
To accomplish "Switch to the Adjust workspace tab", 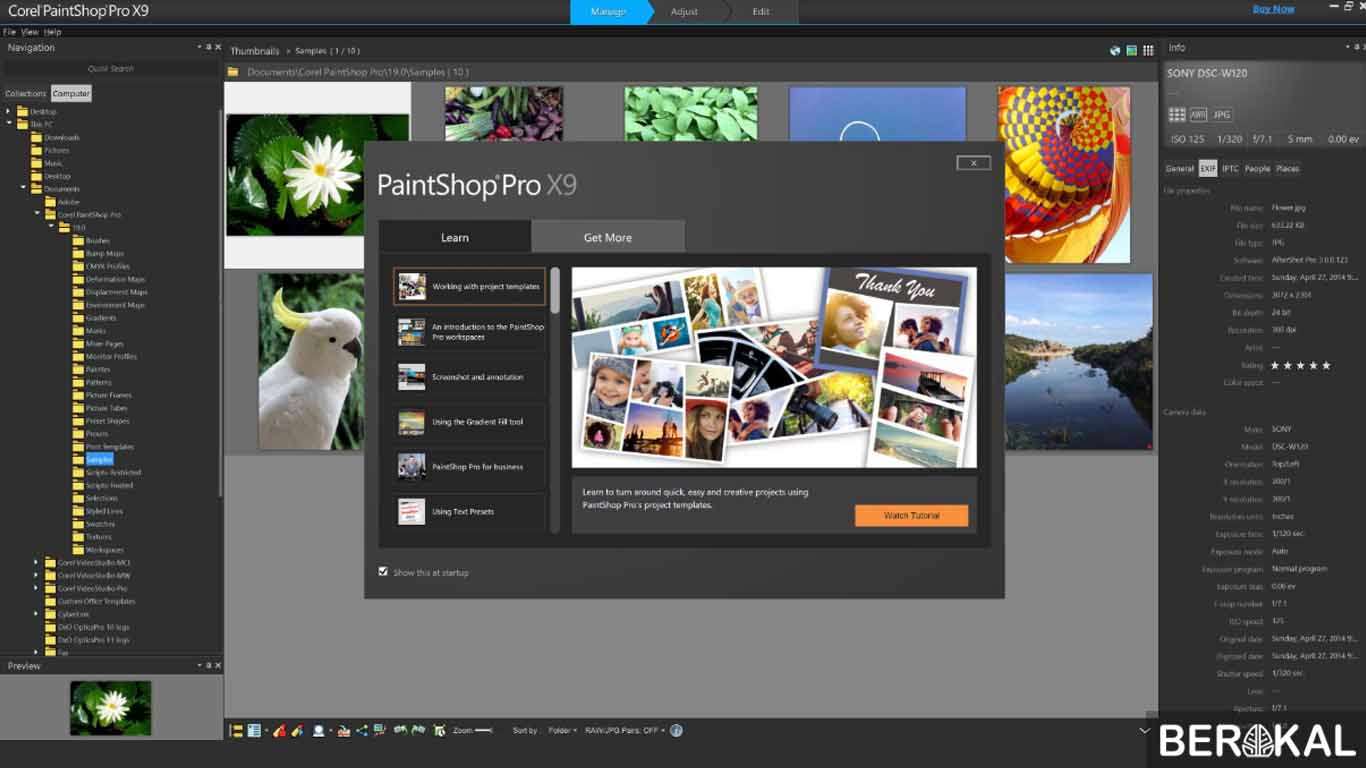I will click(x=685, y=12).
